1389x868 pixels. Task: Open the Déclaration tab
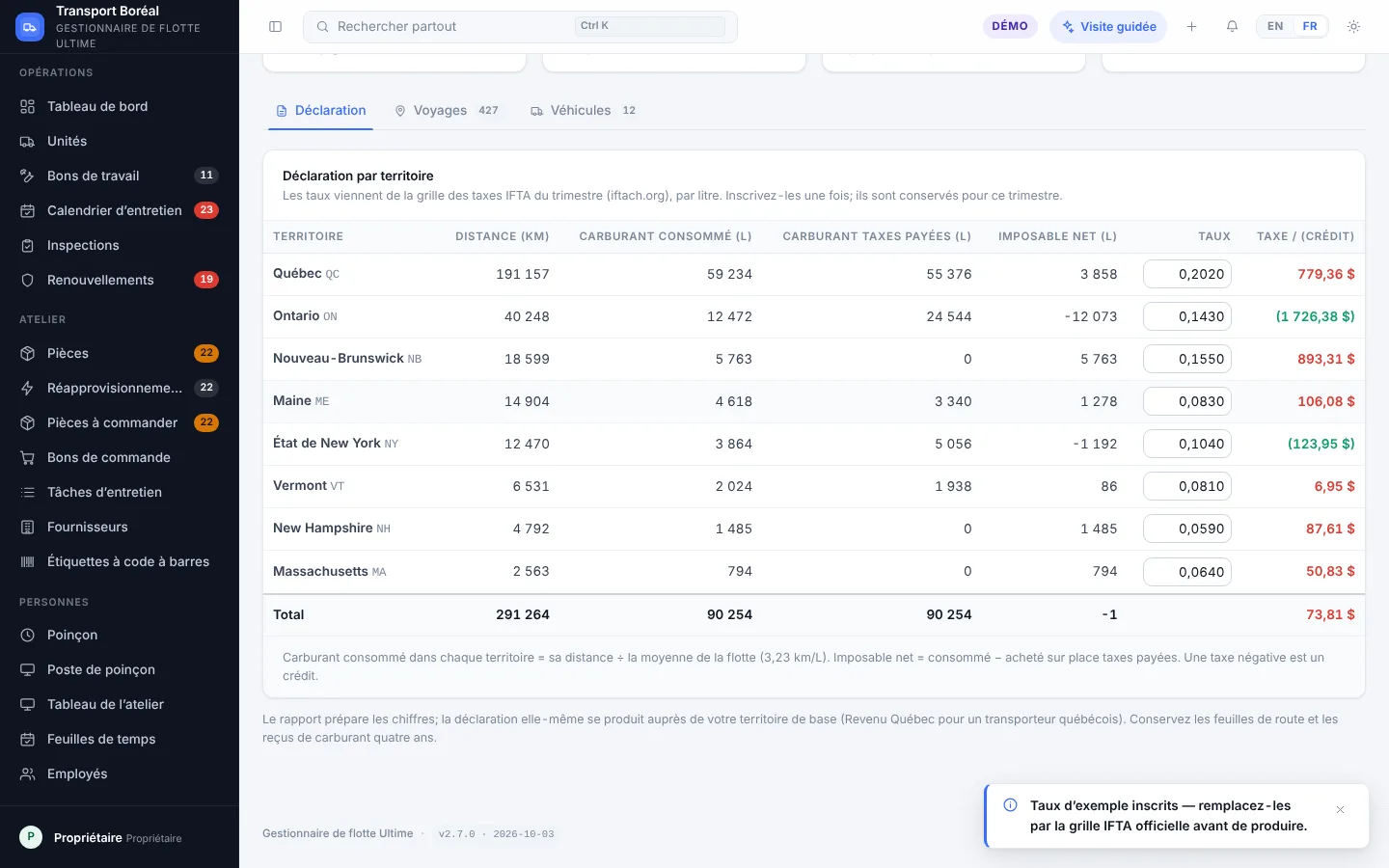pos(321,110)
